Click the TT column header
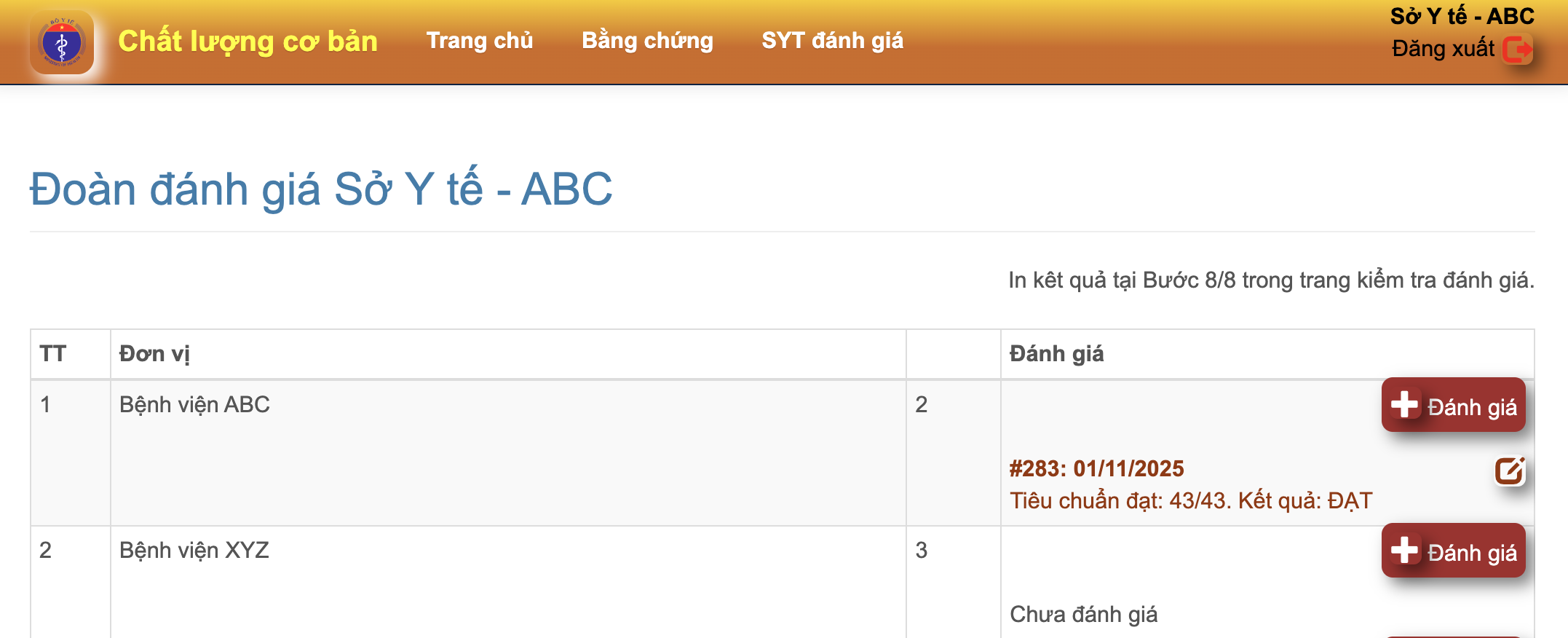The image size is (1568, 638). click(x=52, y=354)
